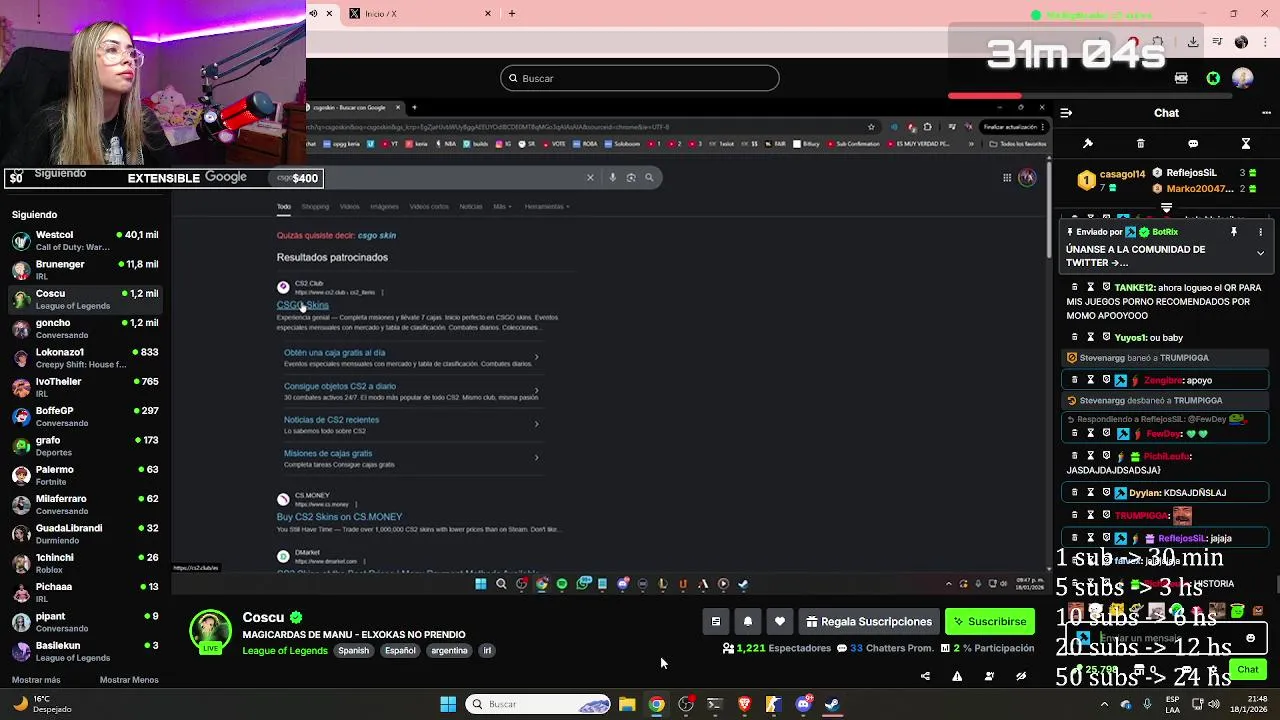Viewport: 1280px width, 720px height.
Task: Click the green Chat send button
Action: (1248, 669)
